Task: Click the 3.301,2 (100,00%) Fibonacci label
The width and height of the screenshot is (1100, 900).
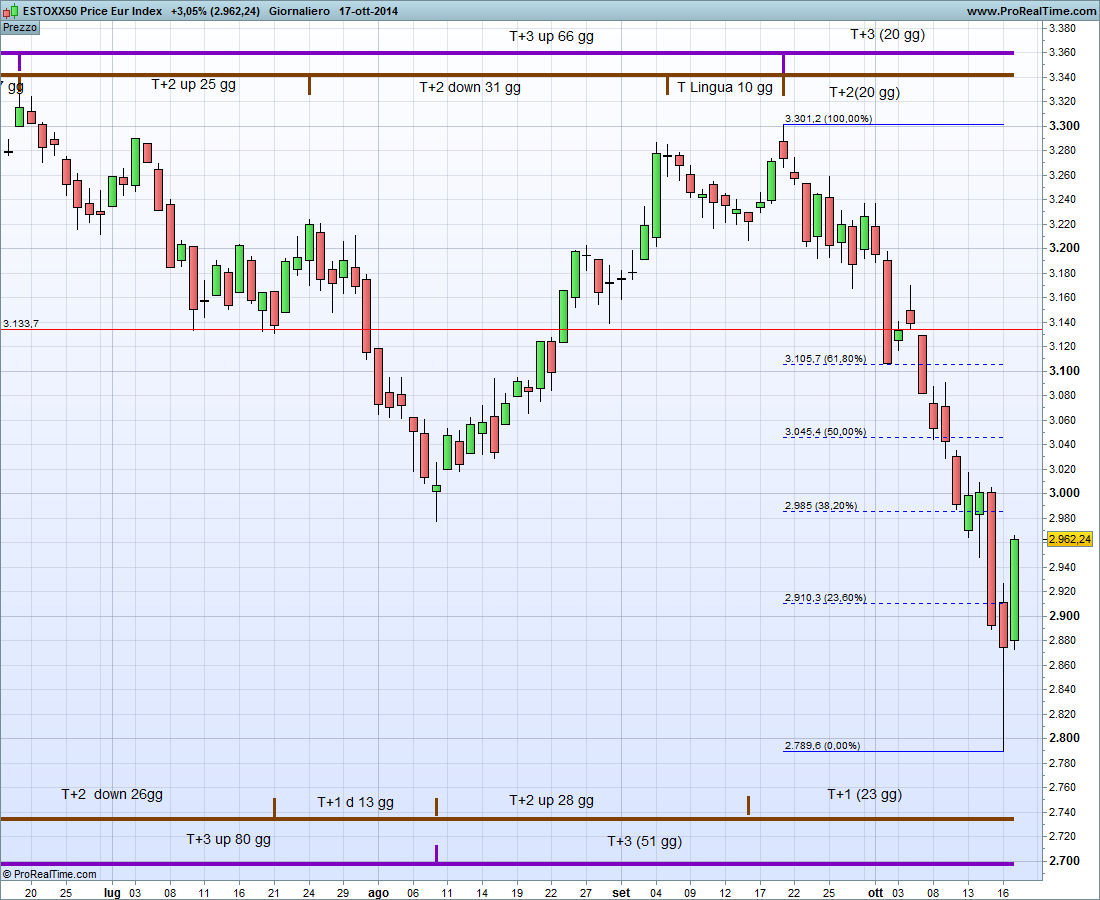Action: click(x=829, y=119)
